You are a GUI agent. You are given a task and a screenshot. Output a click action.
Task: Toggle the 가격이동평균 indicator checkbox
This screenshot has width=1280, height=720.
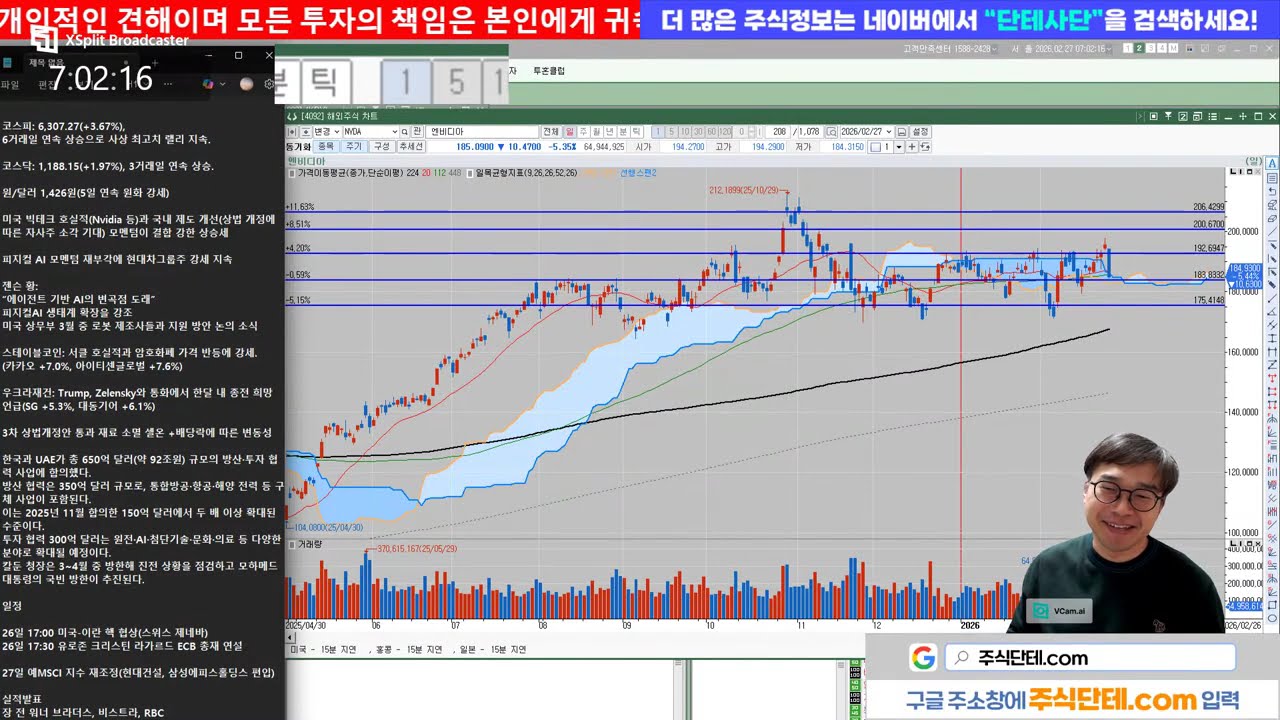(x=292, y=172)
